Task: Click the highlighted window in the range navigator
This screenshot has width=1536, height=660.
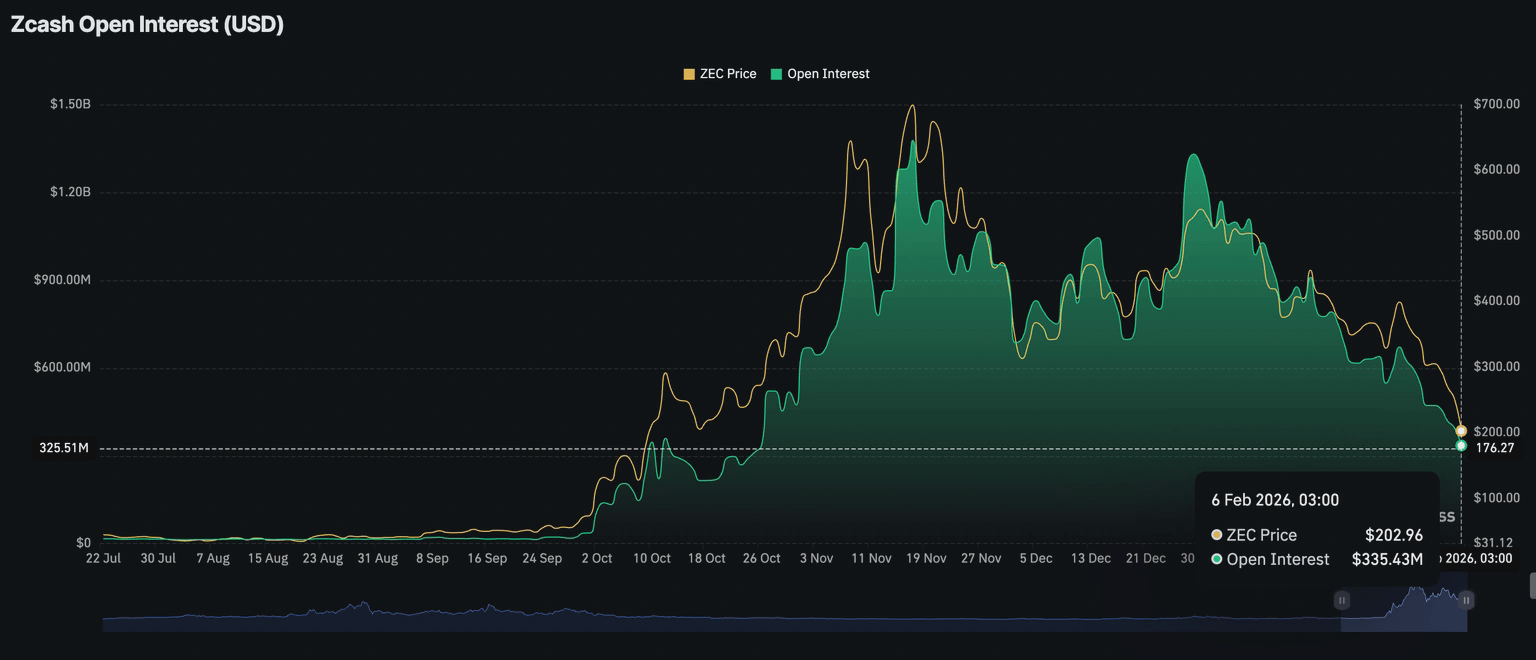Action: [1404, 612]
